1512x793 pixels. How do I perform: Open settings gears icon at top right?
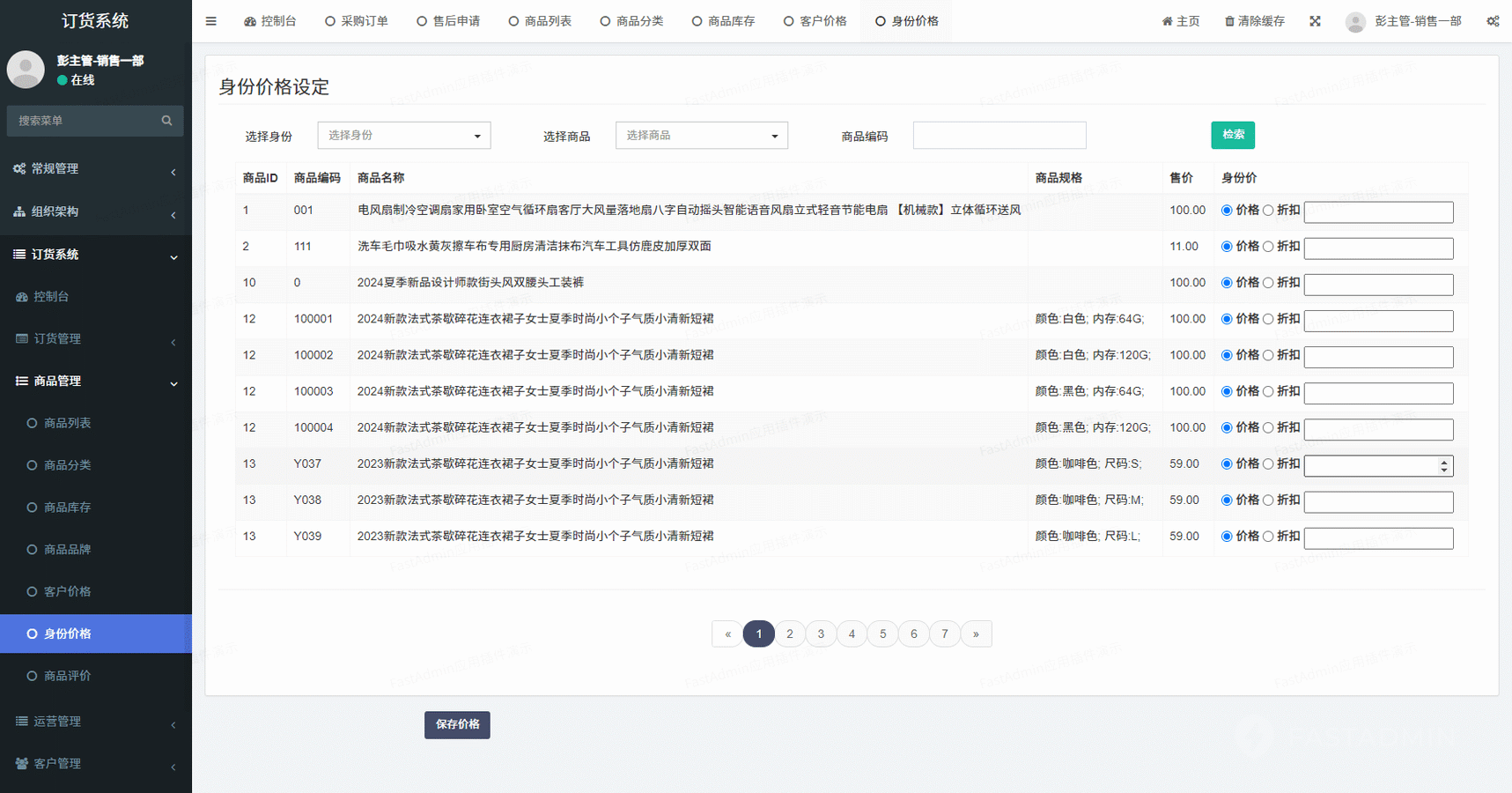(x=1493, y=21)
